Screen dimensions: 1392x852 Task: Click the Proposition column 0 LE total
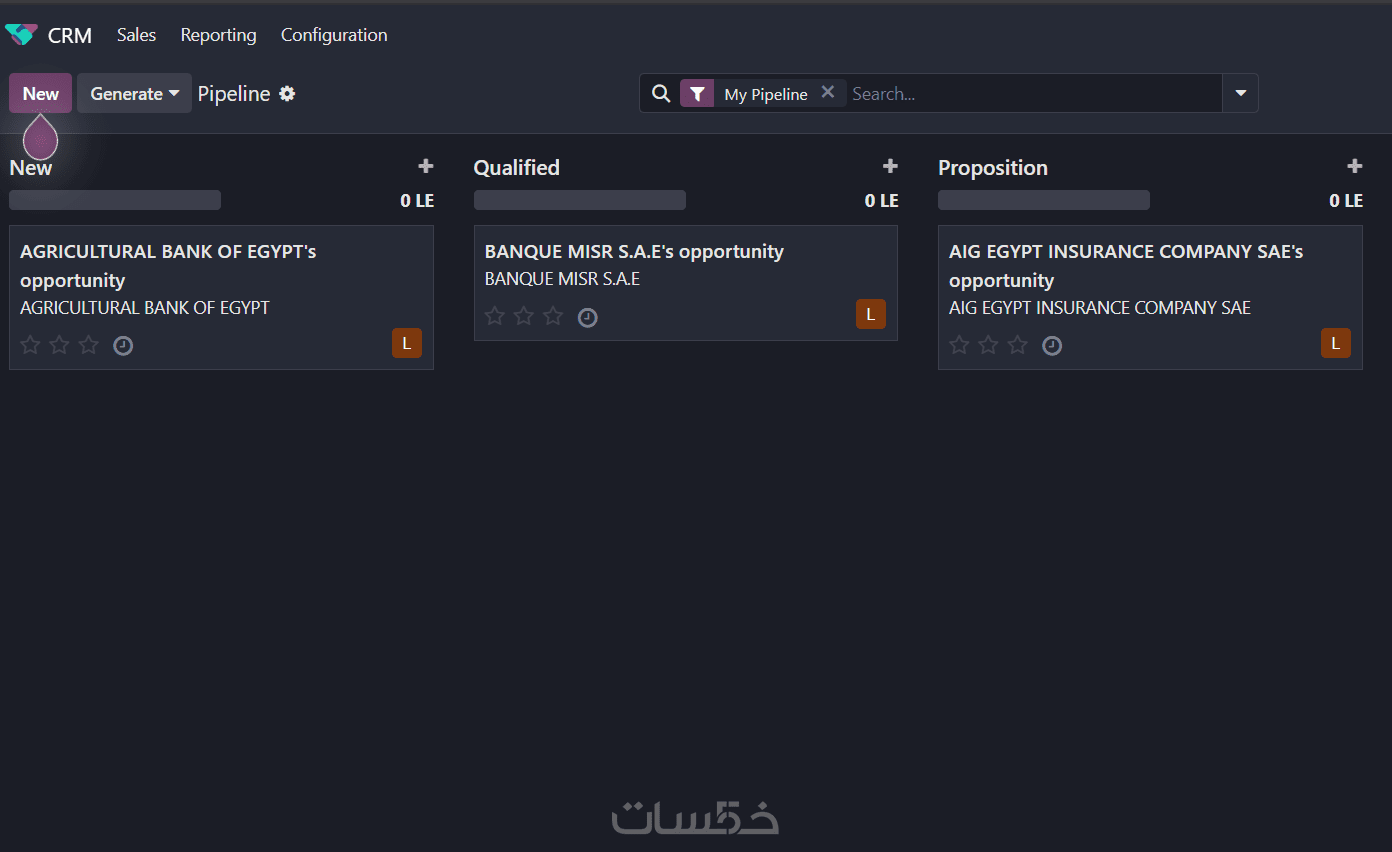coord(1346,200)
